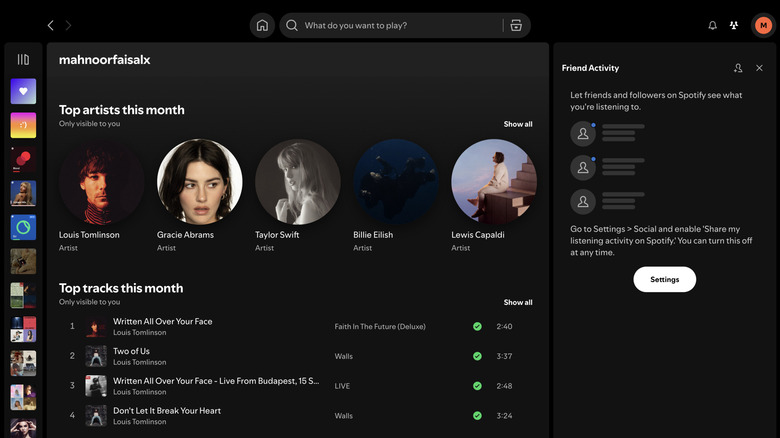Click the Settings button in Friend Activity
Viewport: 780px width, 438px height.
click(x=664, y=280)
